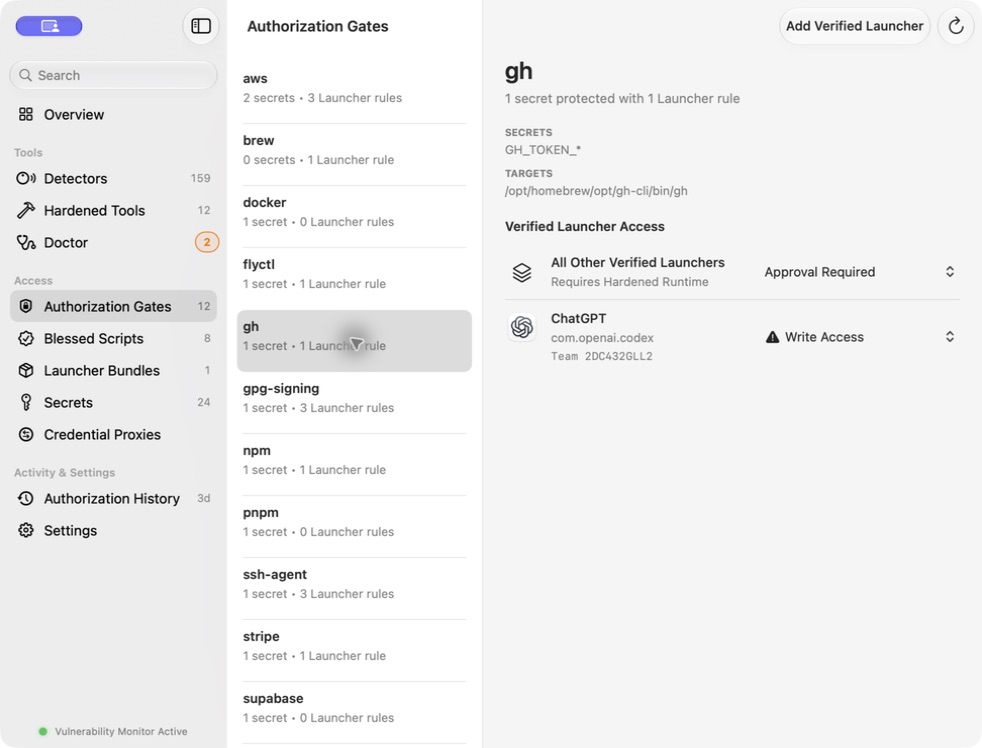Screen dimensions: 982x748
Task: Select the gh gate row
Action: [354, 341]
